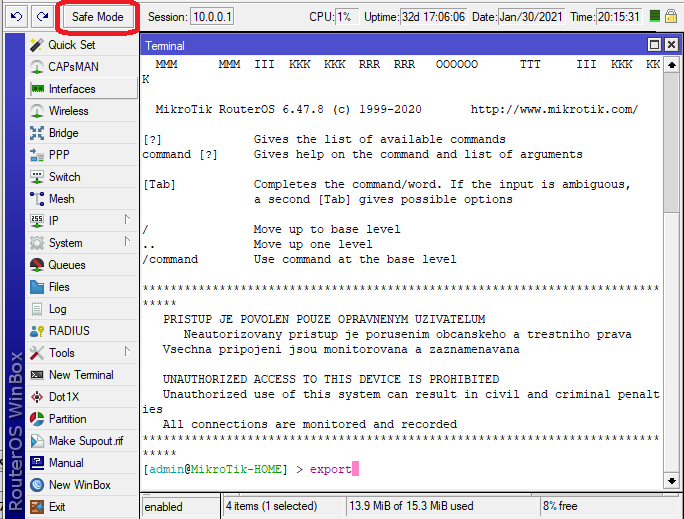This screenshot has width=684, height=519.
Task: Open the Quick Set menu item
Action: coord(82,44)
